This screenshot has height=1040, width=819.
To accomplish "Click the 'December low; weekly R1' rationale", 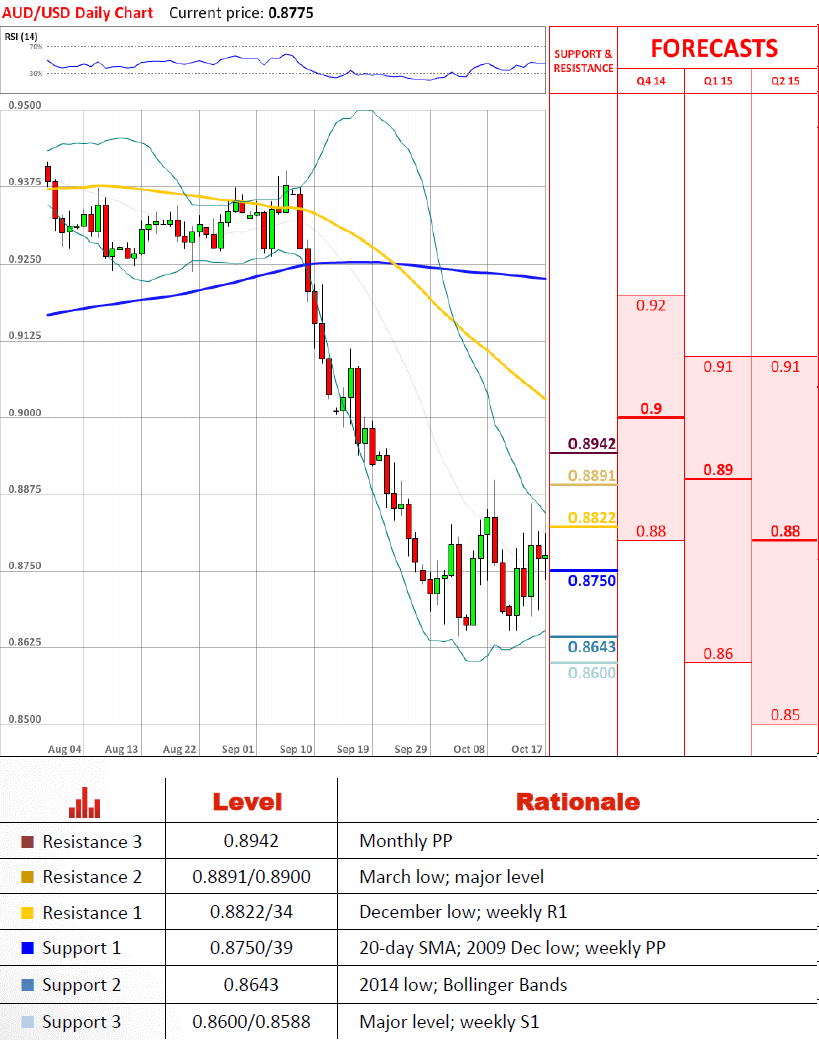I will pos(464,912).
